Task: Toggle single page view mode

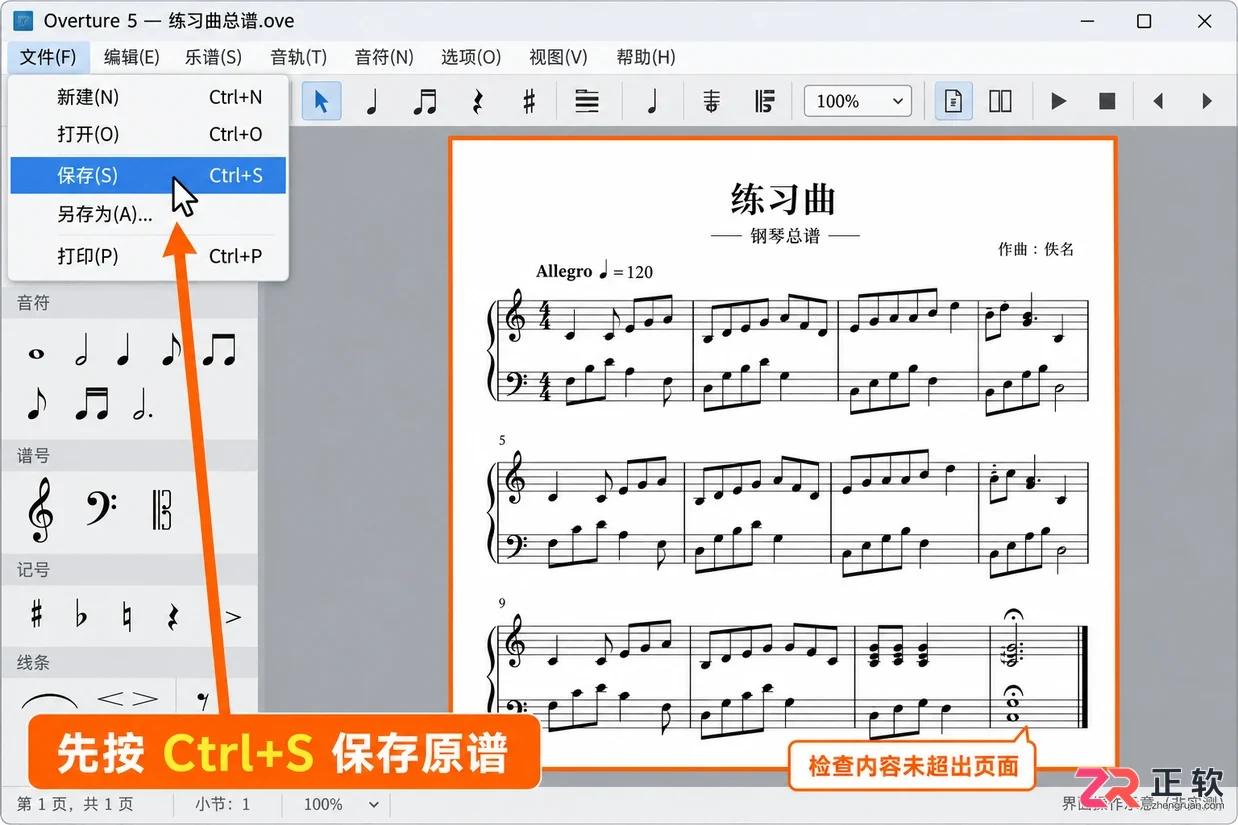Action: [954, 101]
